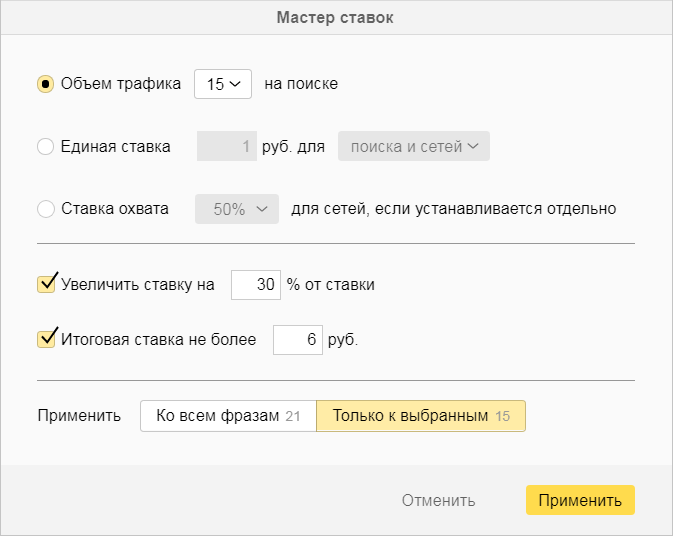Viewport: 673px width, 536px height.
Task: Open the 50% coverage bid dropdown
Action: pos(236,210)
